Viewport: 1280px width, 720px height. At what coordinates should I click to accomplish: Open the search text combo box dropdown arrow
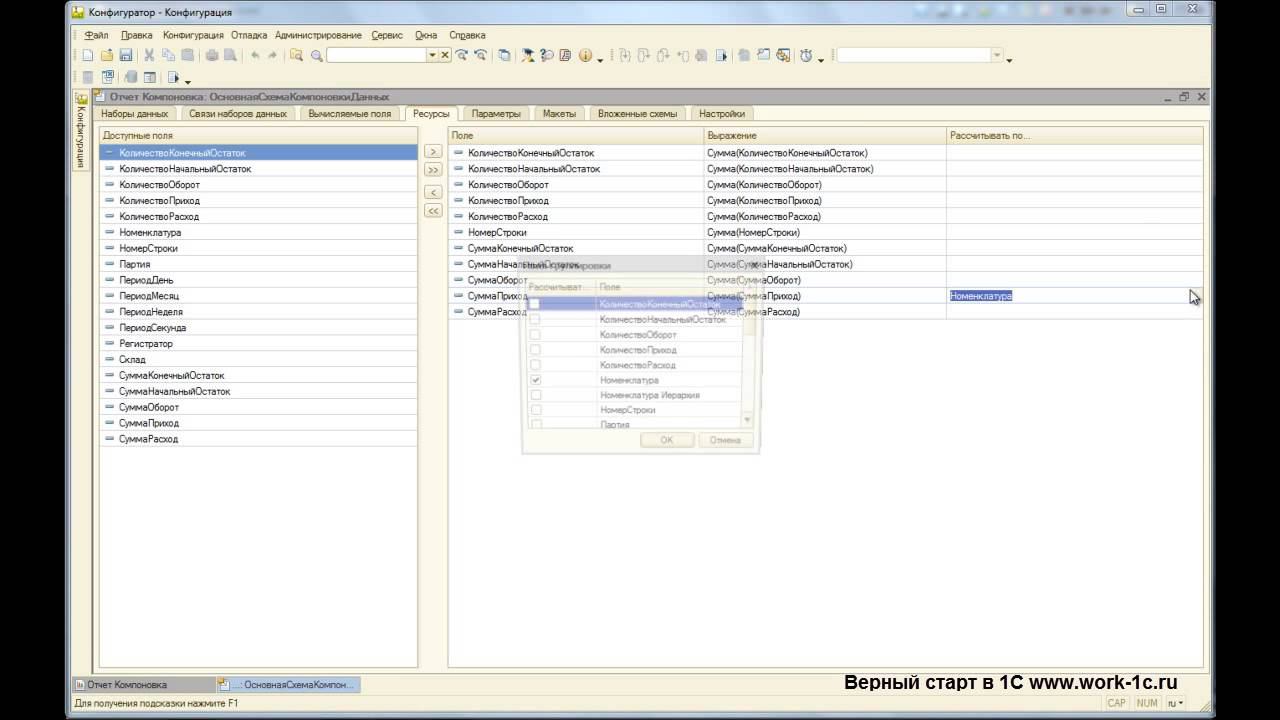tap(432, 56)
